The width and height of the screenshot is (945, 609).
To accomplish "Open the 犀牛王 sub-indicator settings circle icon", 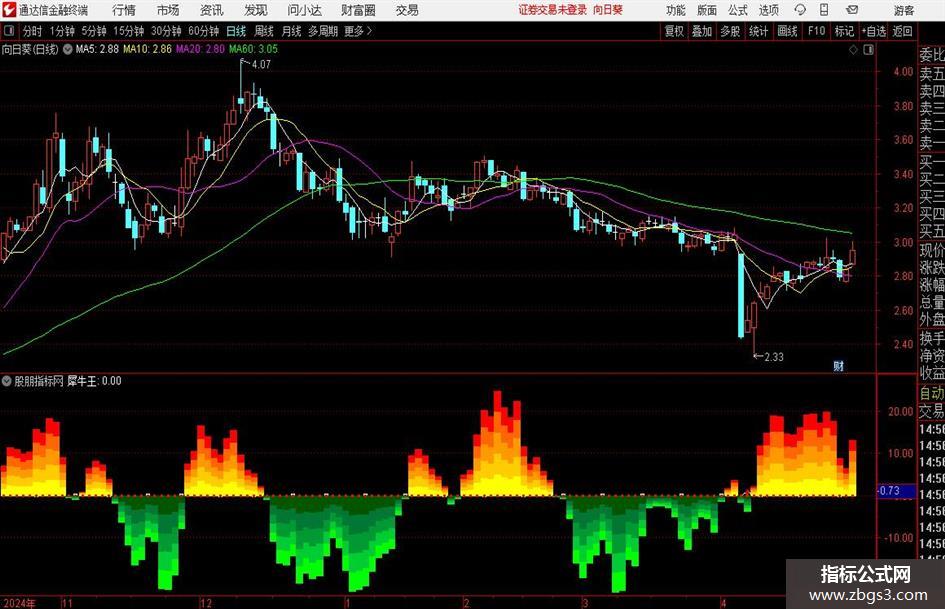I will tap(7, 381).
